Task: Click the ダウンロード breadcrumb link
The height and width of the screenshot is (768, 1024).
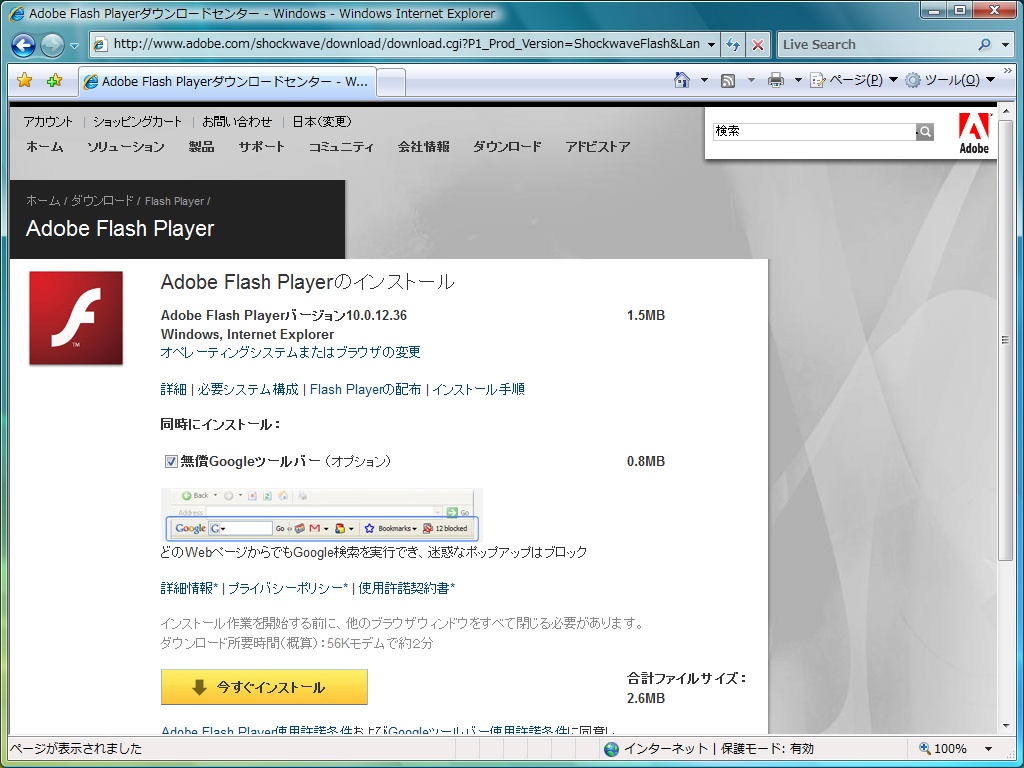Action: click(x=102, y=201)
